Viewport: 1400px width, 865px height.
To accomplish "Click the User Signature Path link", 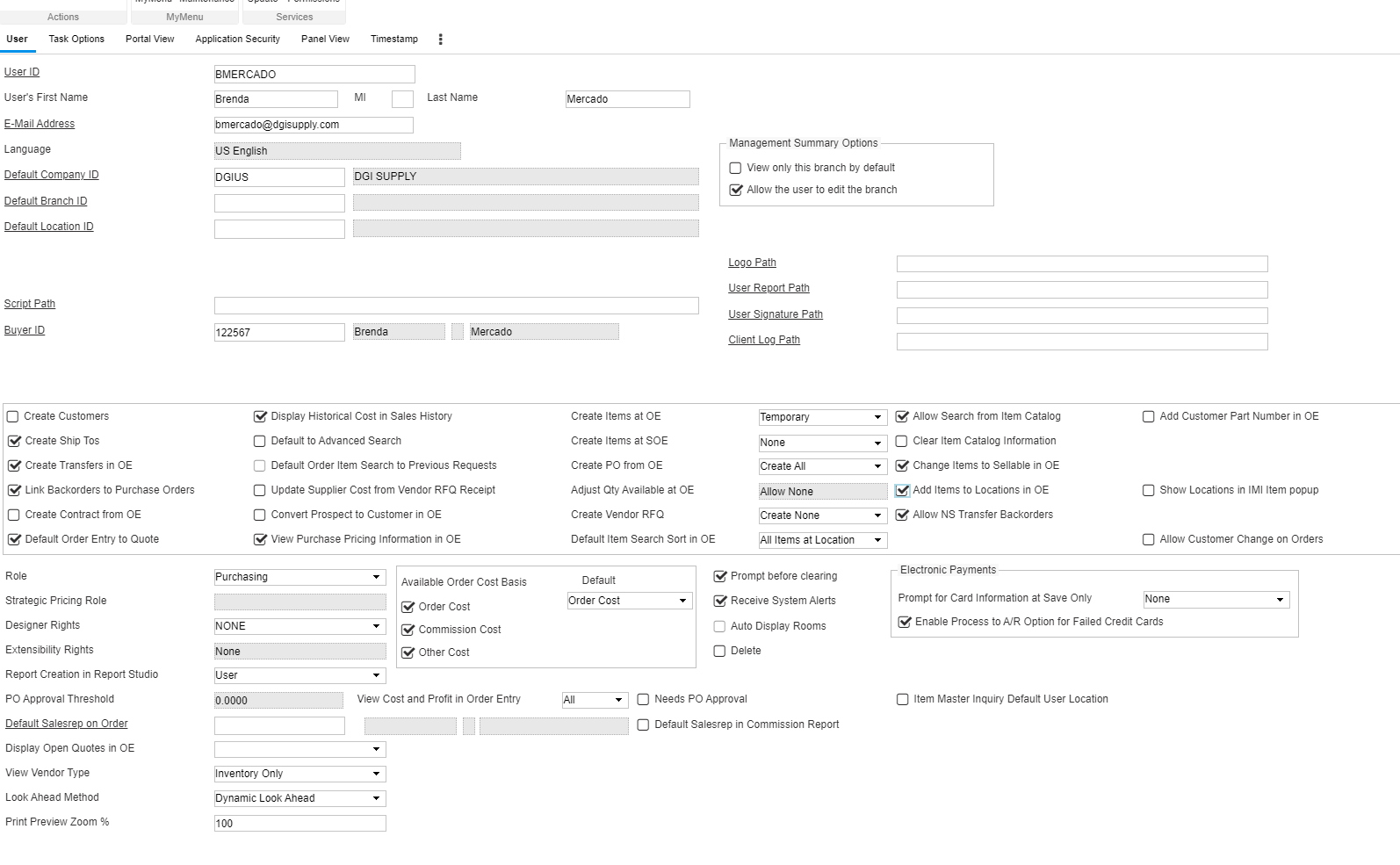I will coord(776,314).
